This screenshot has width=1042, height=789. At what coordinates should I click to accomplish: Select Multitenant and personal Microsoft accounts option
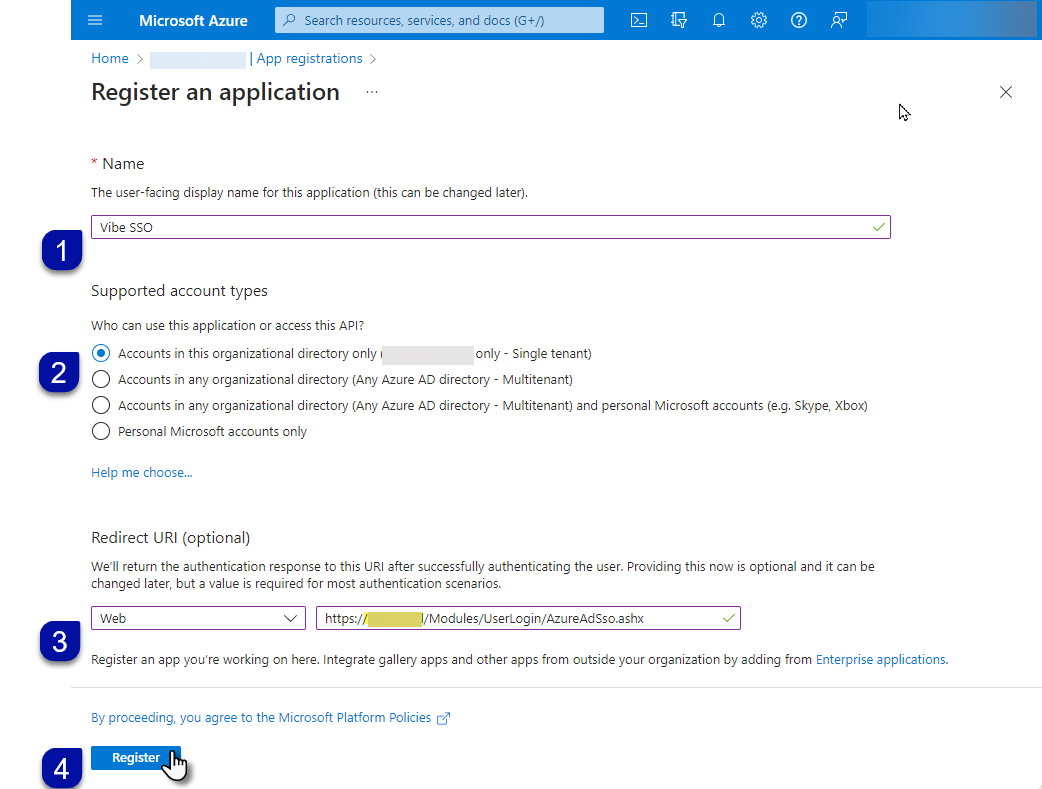(100, 405)
